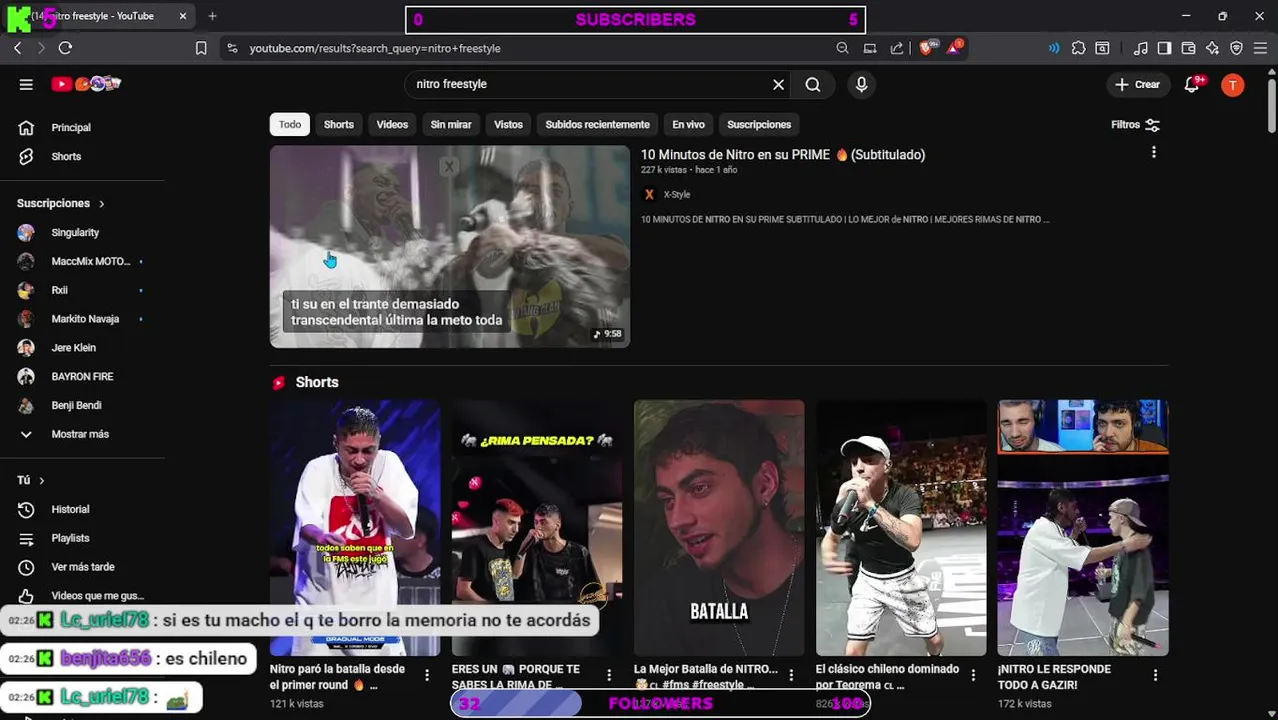Viewport: 1278px width, 720px height.
Task: Bookmark this page icon
Action: [x=201, y=48]
